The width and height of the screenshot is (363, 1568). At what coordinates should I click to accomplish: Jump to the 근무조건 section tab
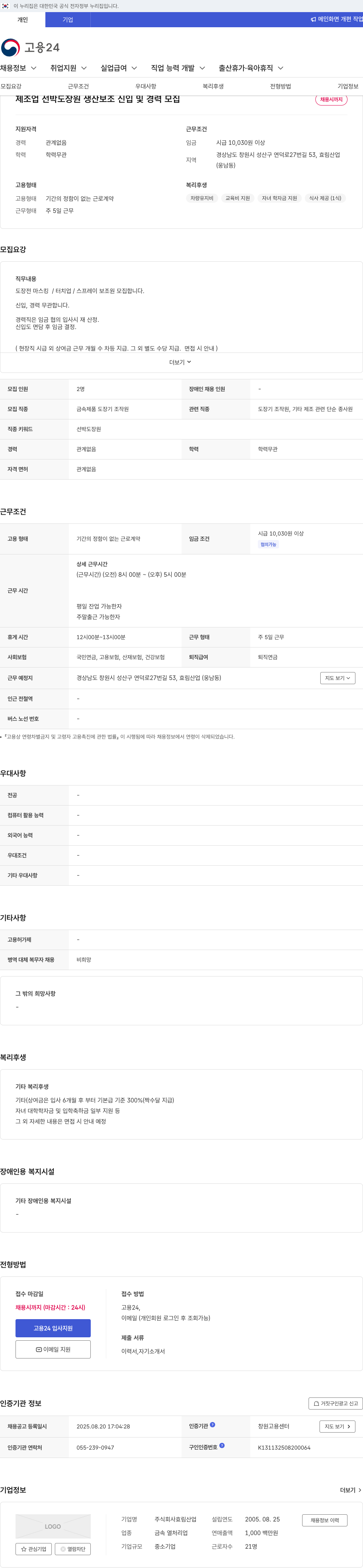pos(78,87)
